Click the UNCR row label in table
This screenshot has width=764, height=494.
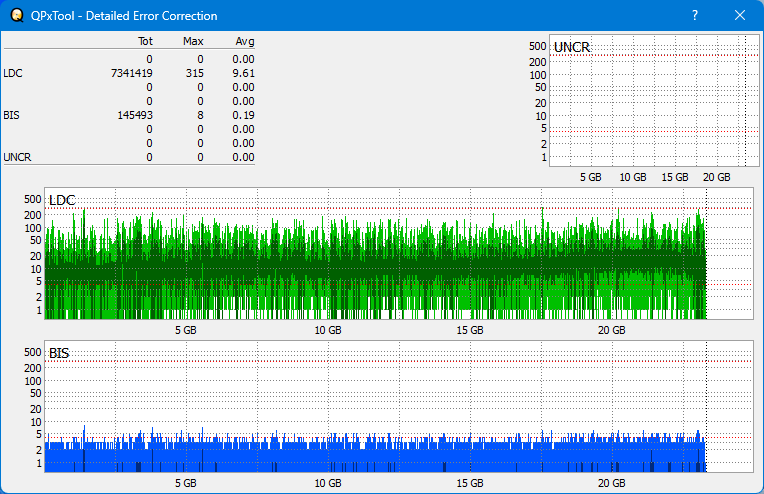coord(16,157)
